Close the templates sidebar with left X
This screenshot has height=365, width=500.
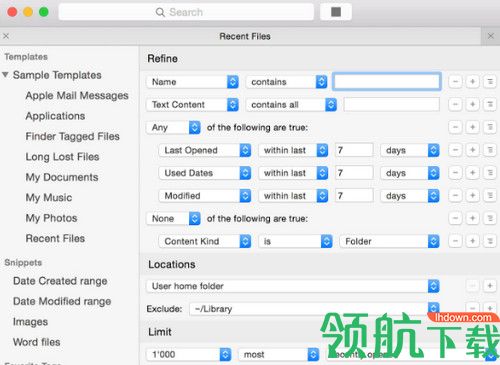[6, 36]
